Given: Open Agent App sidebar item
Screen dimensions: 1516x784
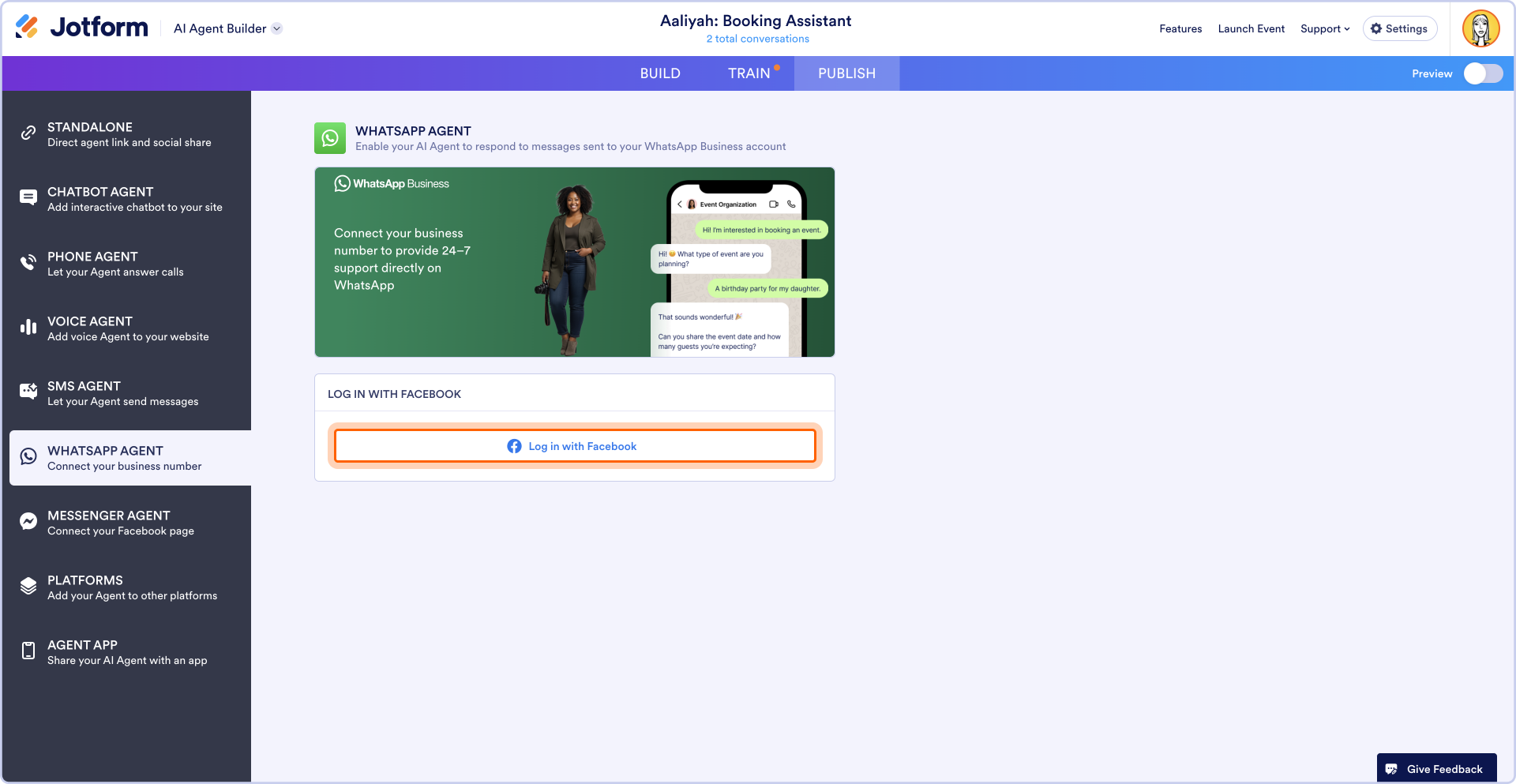Looking at the screenshot, I should tap(129, 652).
